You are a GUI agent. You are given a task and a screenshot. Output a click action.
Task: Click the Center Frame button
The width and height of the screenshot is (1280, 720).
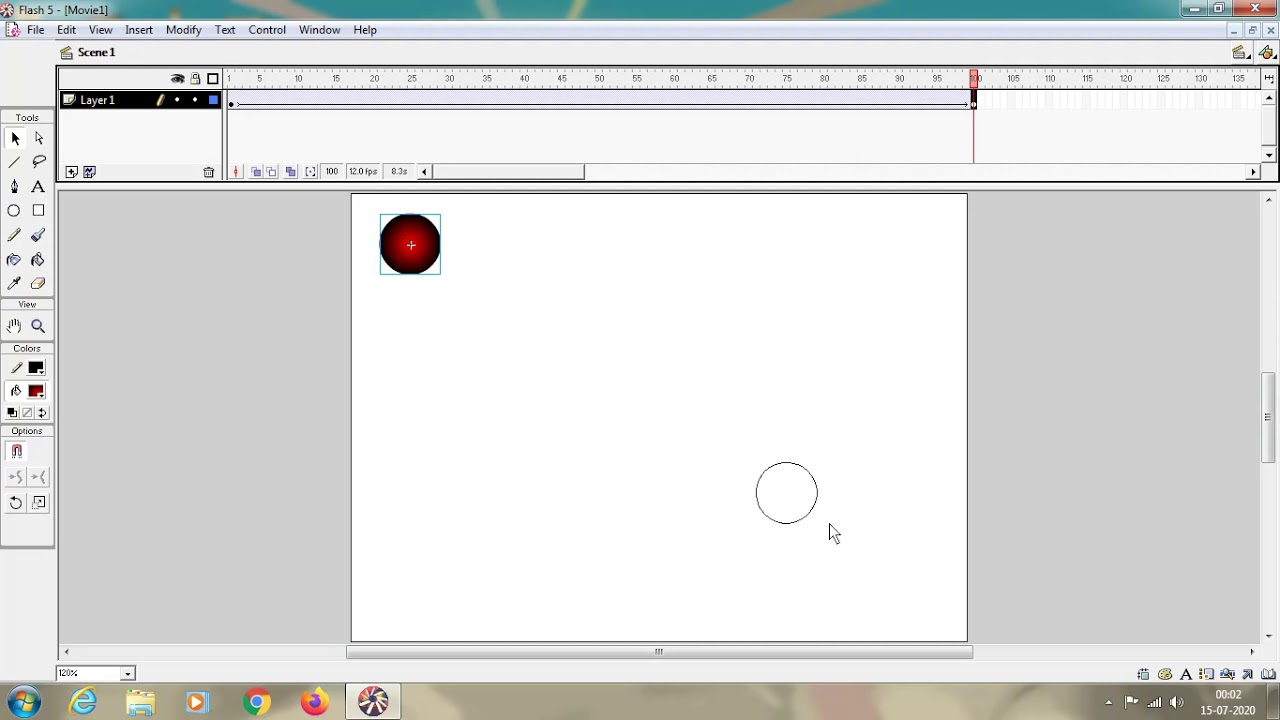pos(236,172)
